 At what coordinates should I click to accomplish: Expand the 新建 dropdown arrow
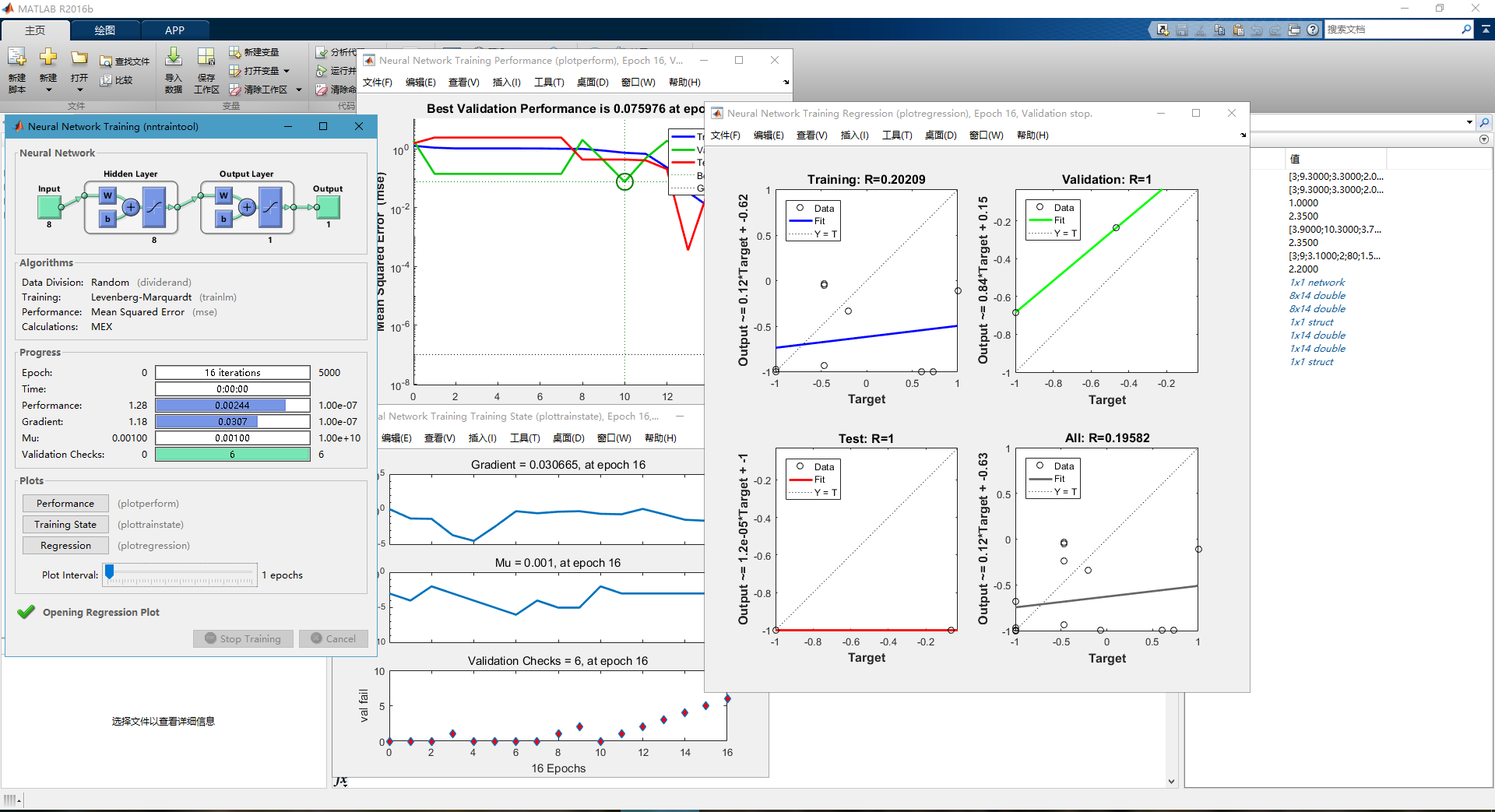(x=48, y=90)
